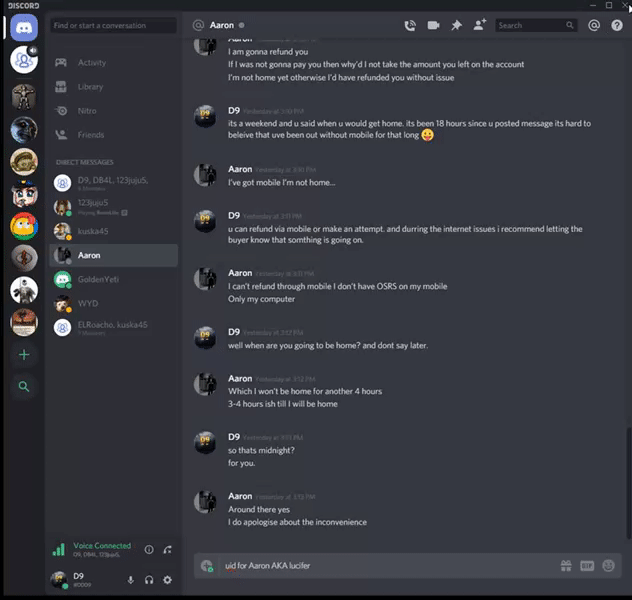The height and width of the screenshot is (600, 632).
Task: Toggle headphones deafen
Action: pyautogui.click(x=149, y=580)
